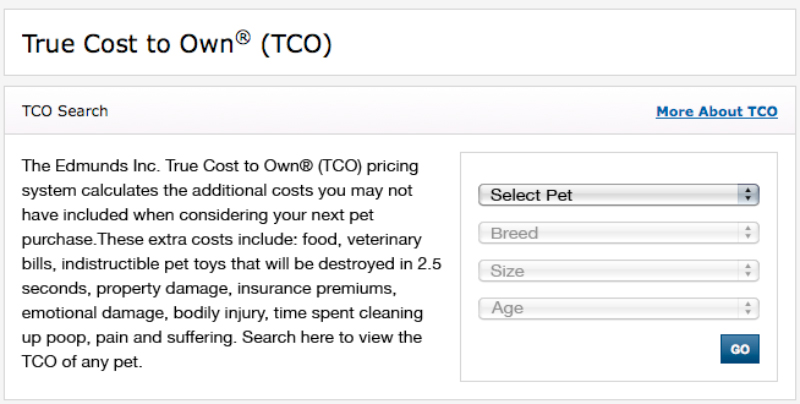800x404 pixels.
Task: Expand the Age dropdown
Action: pyautogui.click(x=610, y=308)
